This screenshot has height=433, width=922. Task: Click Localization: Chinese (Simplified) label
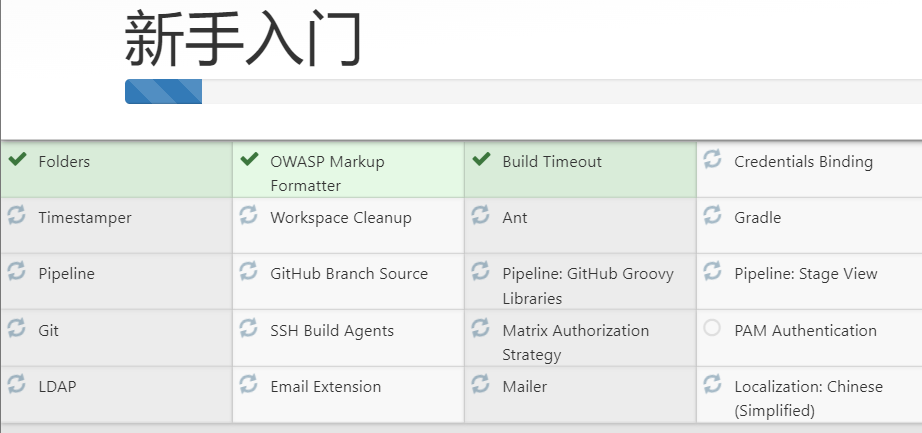coord(809,398)
